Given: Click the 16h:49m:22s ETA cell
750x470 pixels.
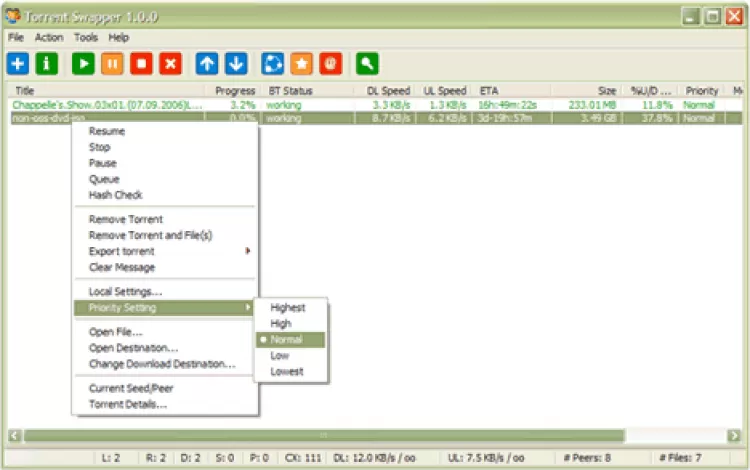Looking at the screenshot, I should [x=507, y=105].
